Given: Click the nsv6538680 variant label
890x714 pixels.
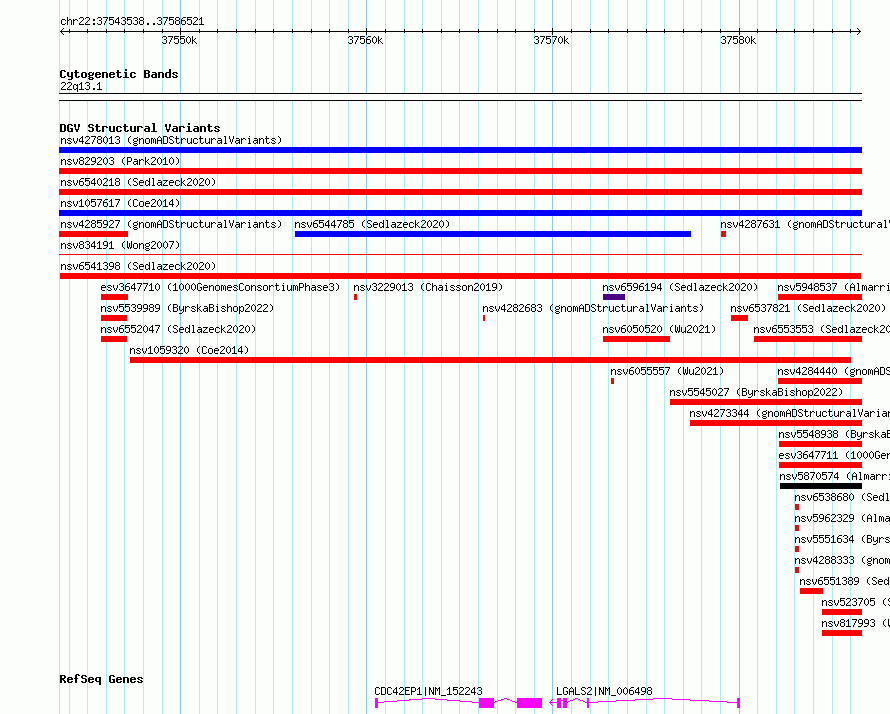Looking at the screenshot, I should click(842, 497).
